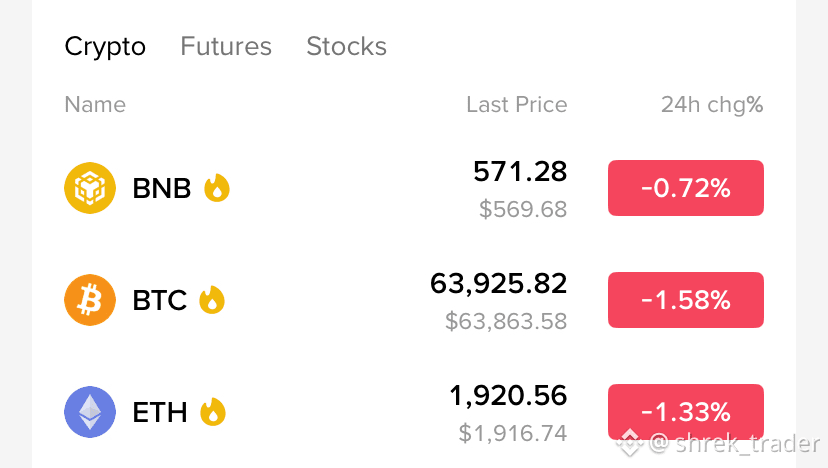Click the @shrek_trader watermark text
This screenshot has height=468, width=828.
(735, 443)
